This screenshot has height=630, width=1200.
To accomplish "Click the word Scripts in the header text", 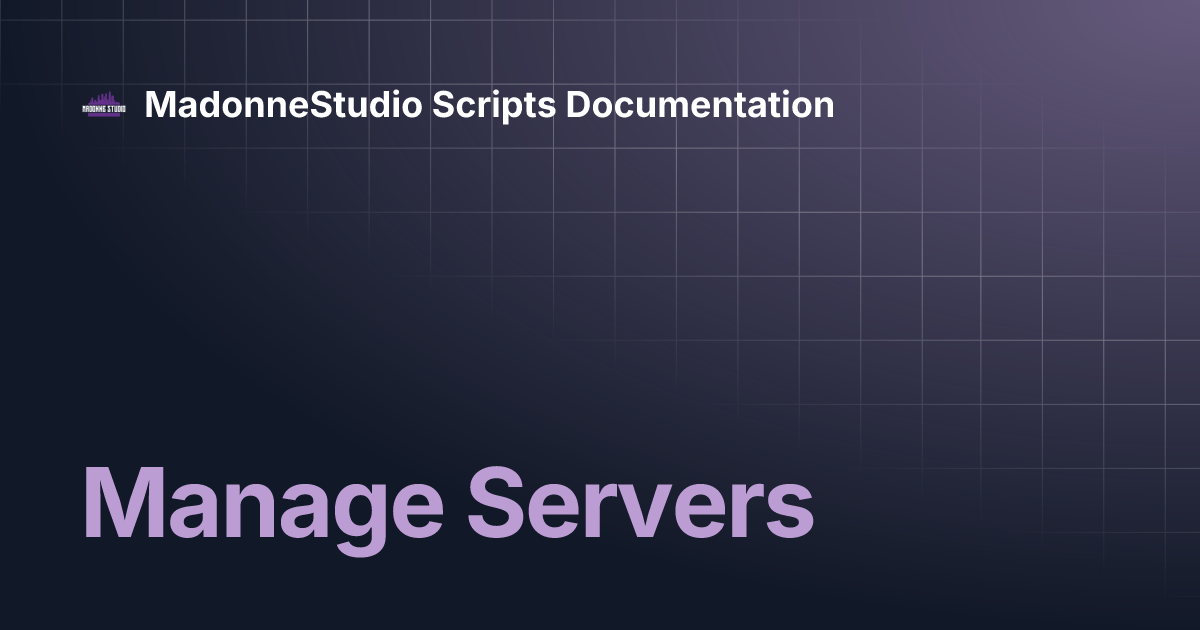I will click(x=494, y=105).
